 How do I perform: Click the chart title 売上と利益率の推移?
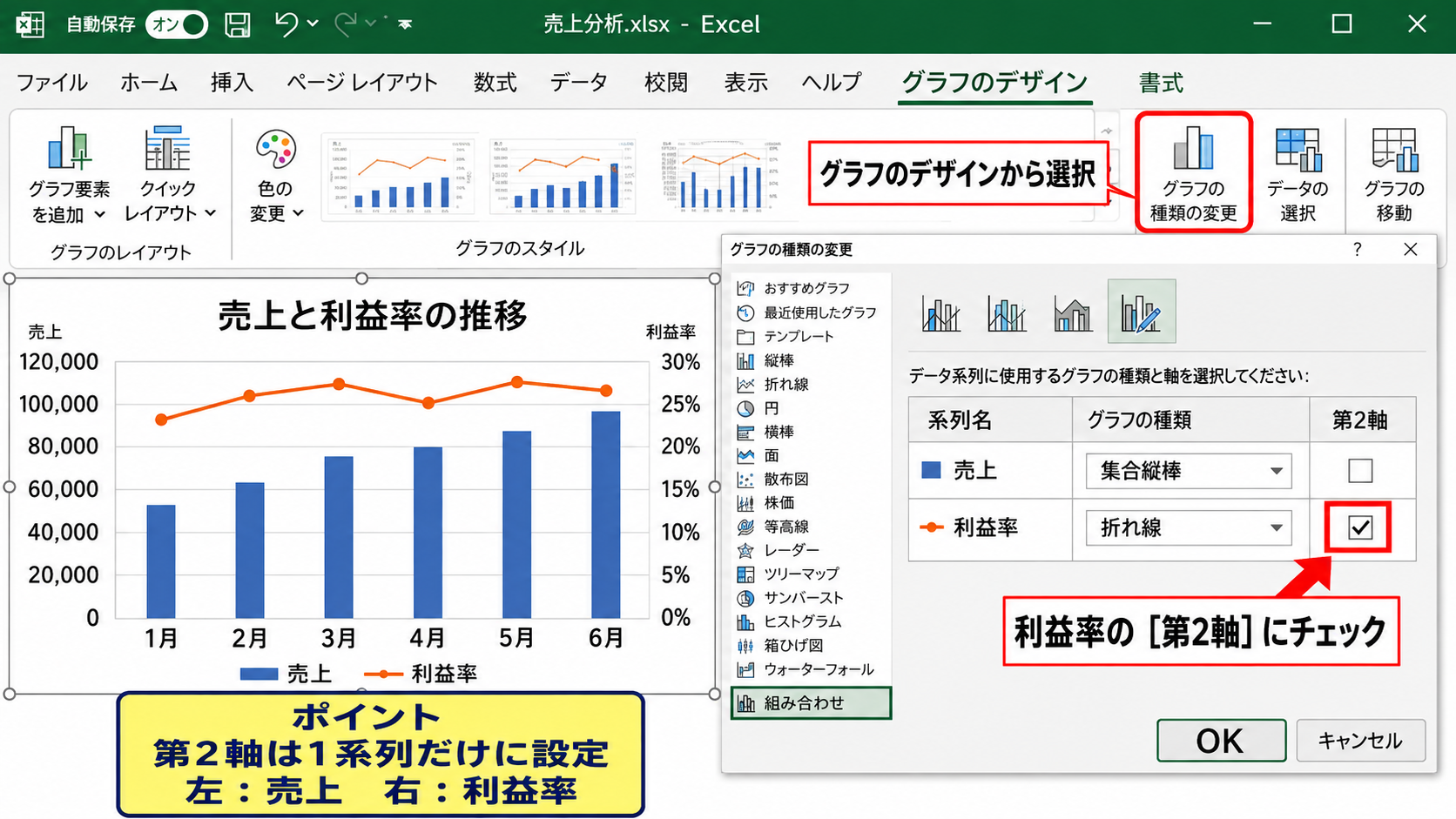click(x=373, y=315)
